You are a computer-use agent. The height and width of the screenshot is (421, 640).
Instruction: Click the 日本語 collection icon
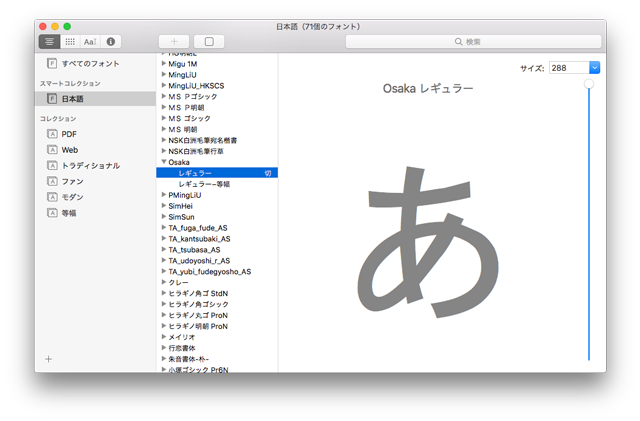tap(52, 98)
